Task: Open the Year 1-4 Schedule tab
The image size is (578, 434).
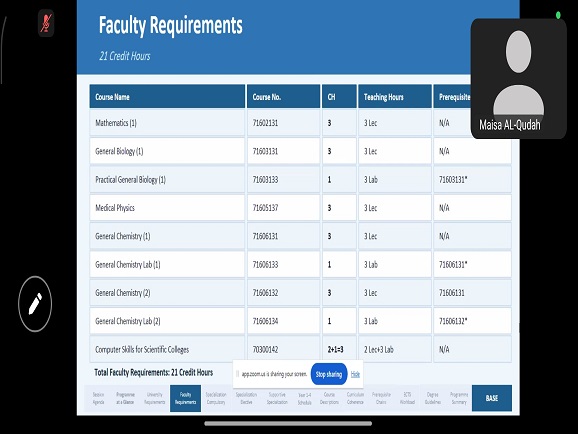Action: point(304,398)
